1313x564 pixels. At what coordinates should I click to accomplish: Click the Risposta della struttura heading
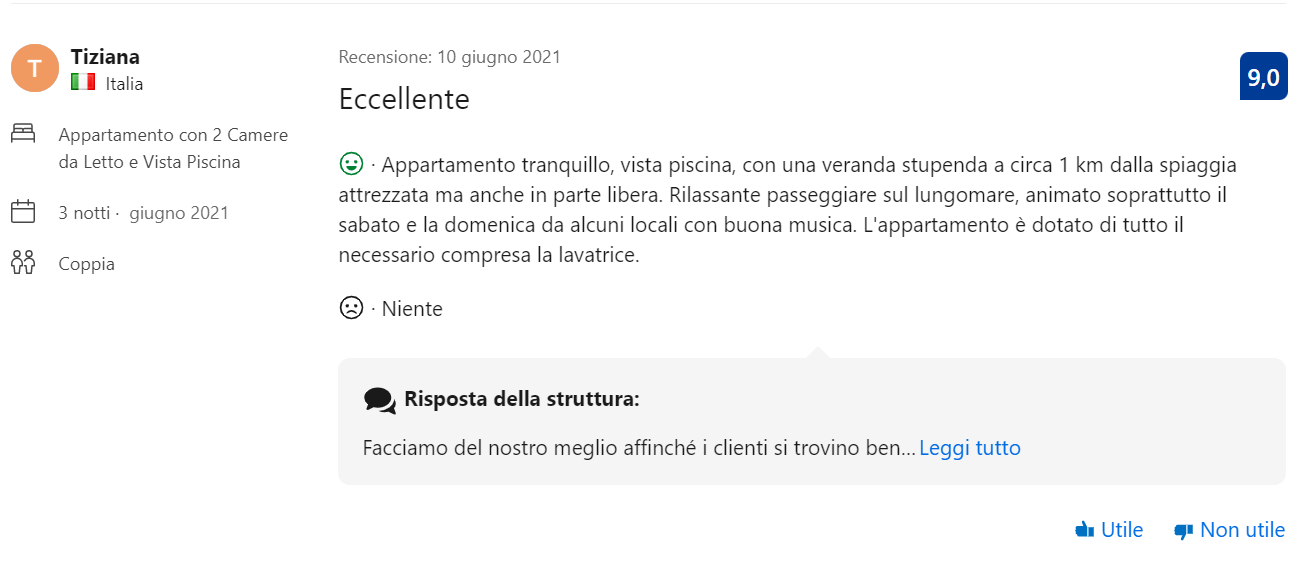(522, 400)
